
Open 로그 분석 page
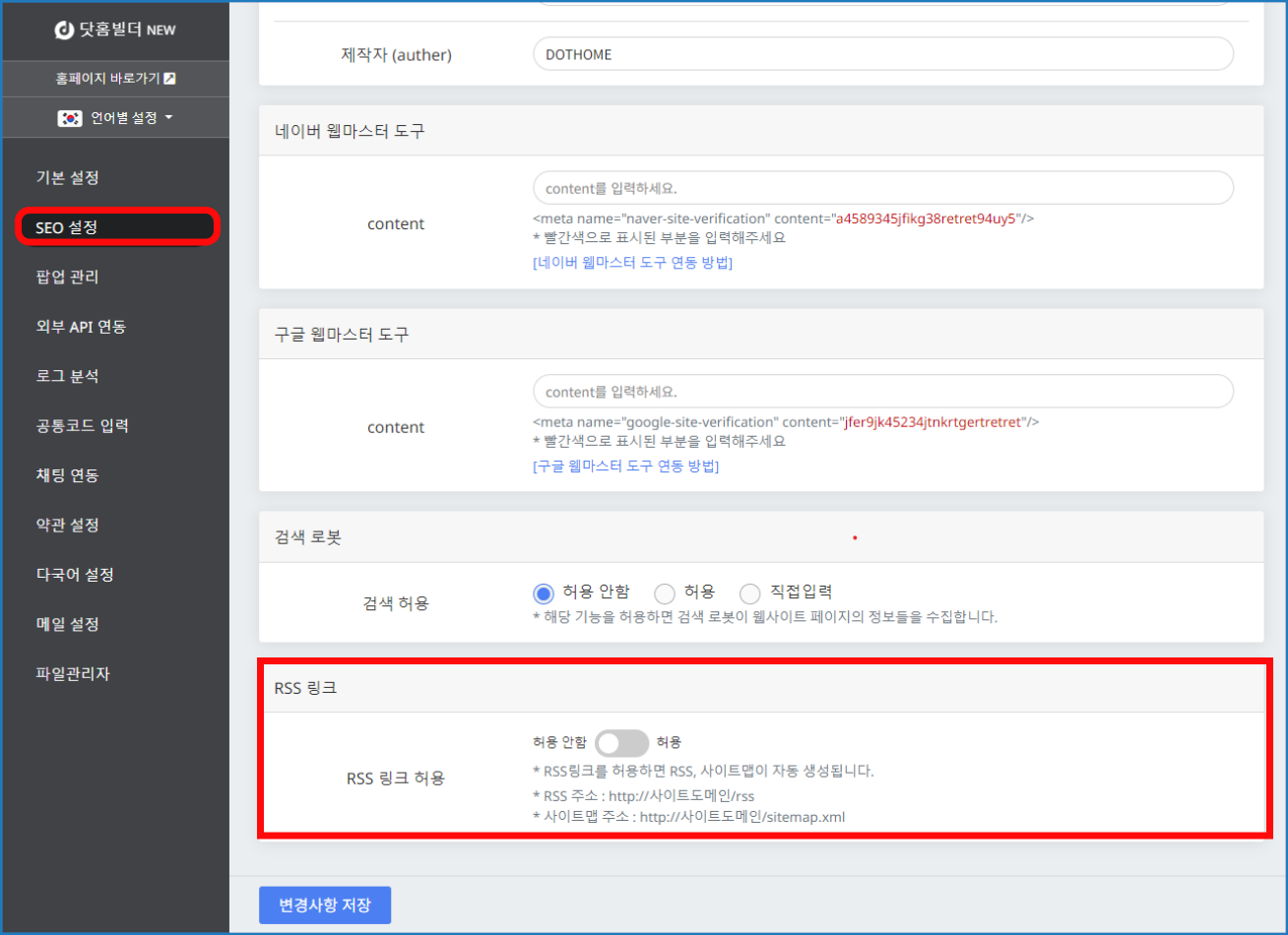pyautogui.click(x=67, y=376)
